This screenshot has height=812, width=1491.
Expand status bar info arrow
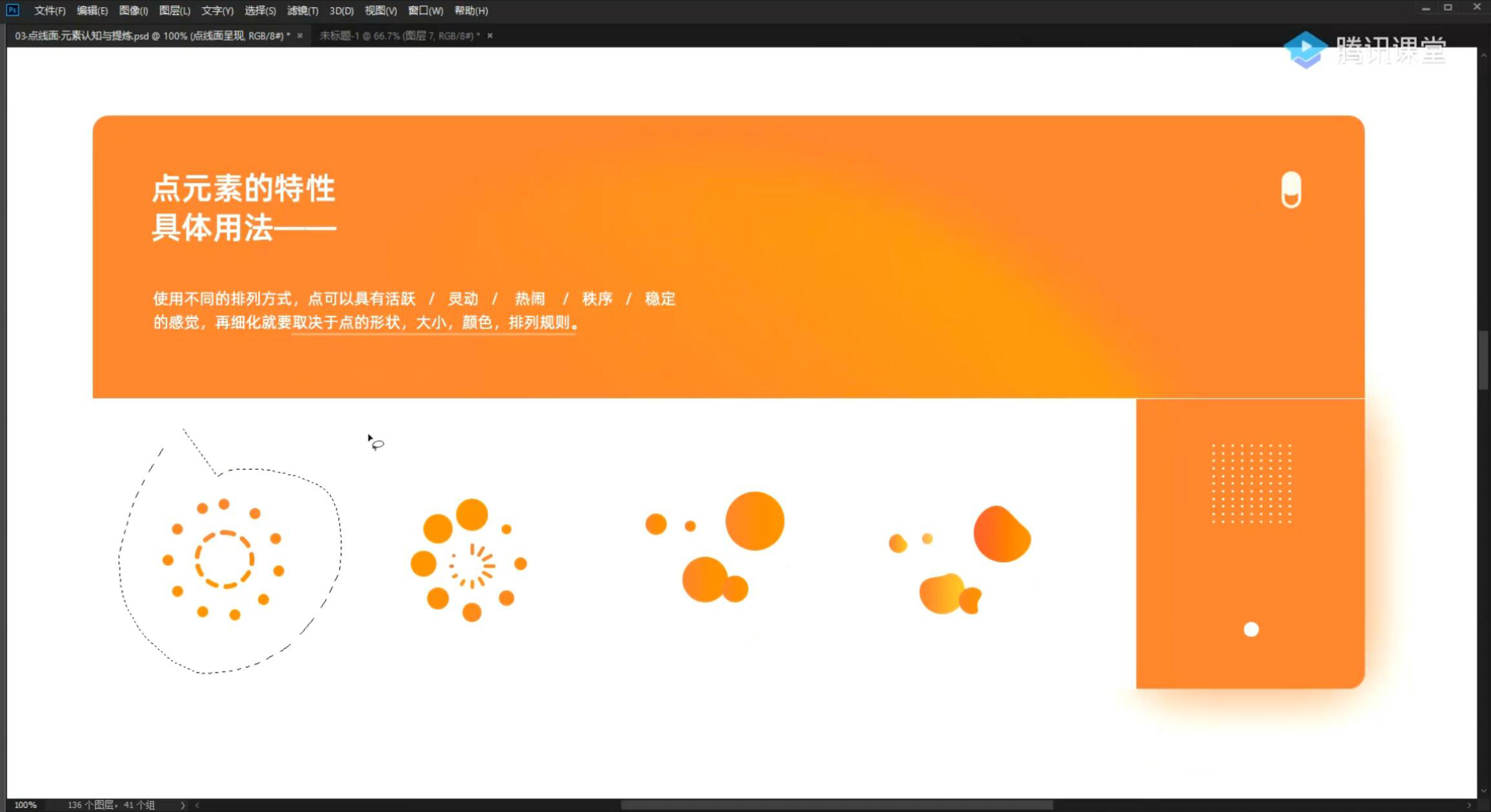pyautogui.click(x=183, y=805)
